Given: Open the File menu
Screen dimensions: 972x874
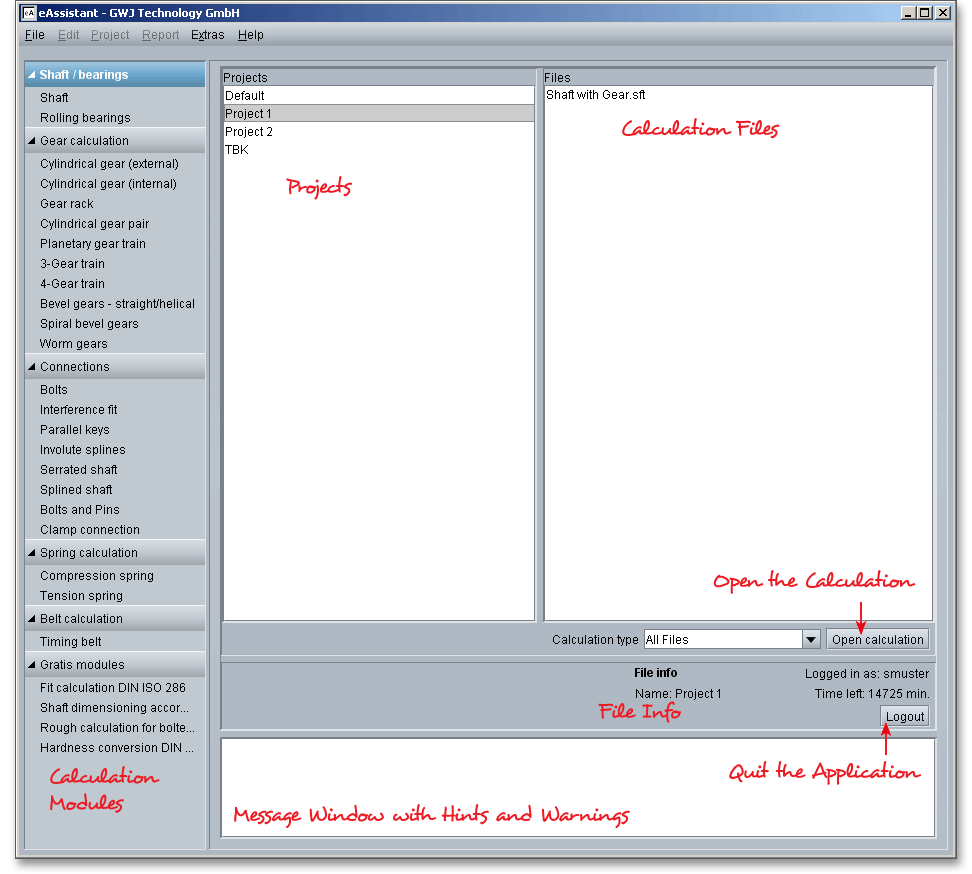Looking at the screenshot, I should pos(34,35).
